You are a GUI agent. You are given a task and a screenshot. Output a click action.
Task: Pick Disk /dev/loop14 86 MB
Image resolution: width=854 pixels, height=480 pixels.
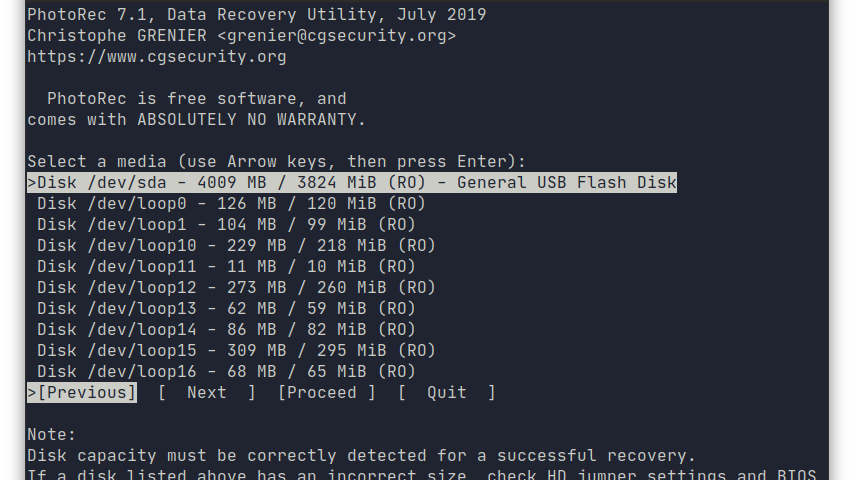point(226,330)
